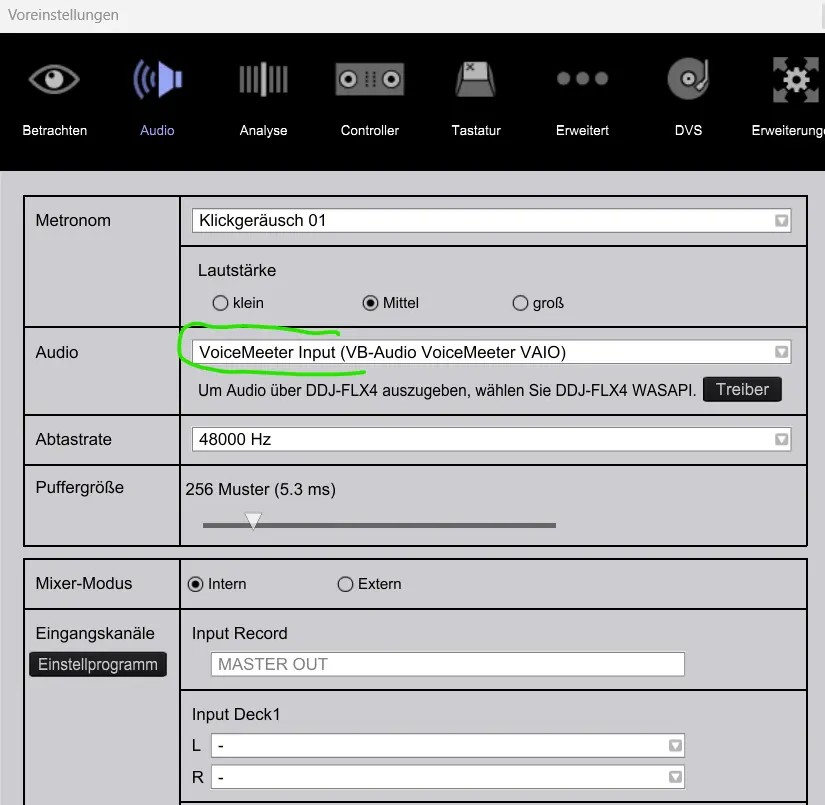825x805 pixels.
Task: Select the Audio speaker icon
Action: [x=157, y=79]
